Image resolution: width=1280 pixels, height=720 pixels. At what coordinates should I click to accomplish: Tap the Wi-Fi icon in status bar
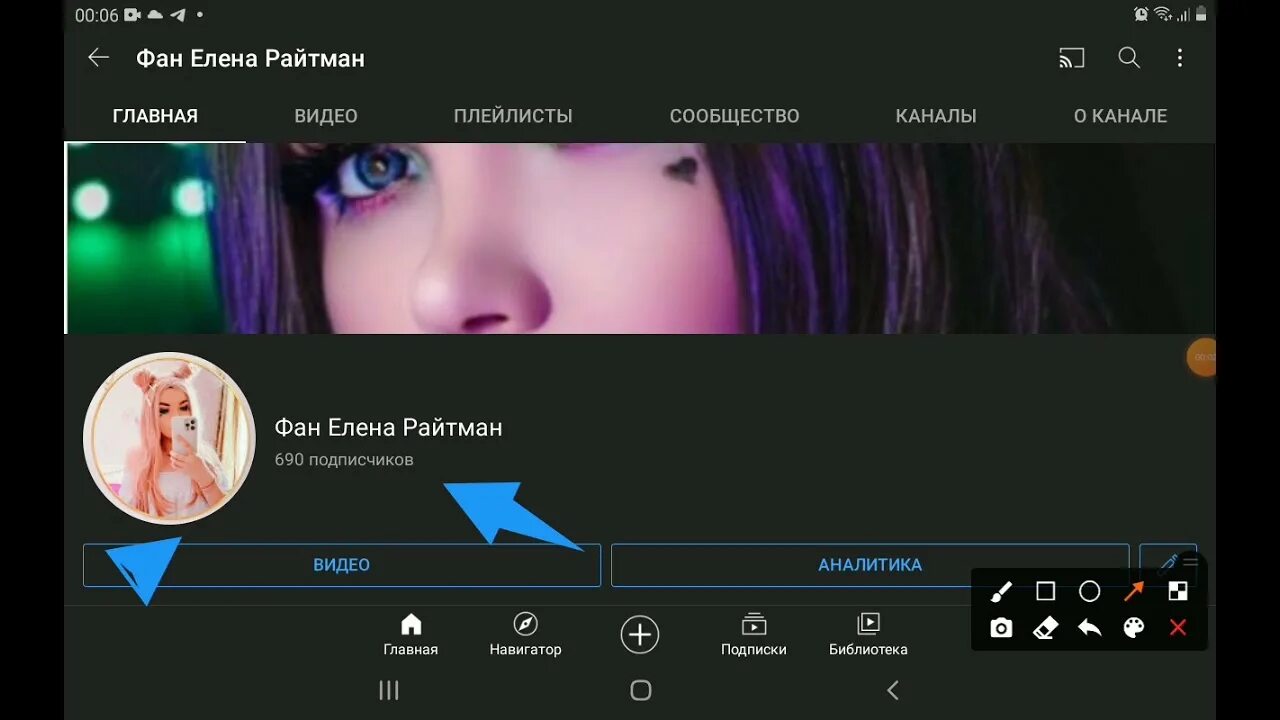coord(1163,14)
